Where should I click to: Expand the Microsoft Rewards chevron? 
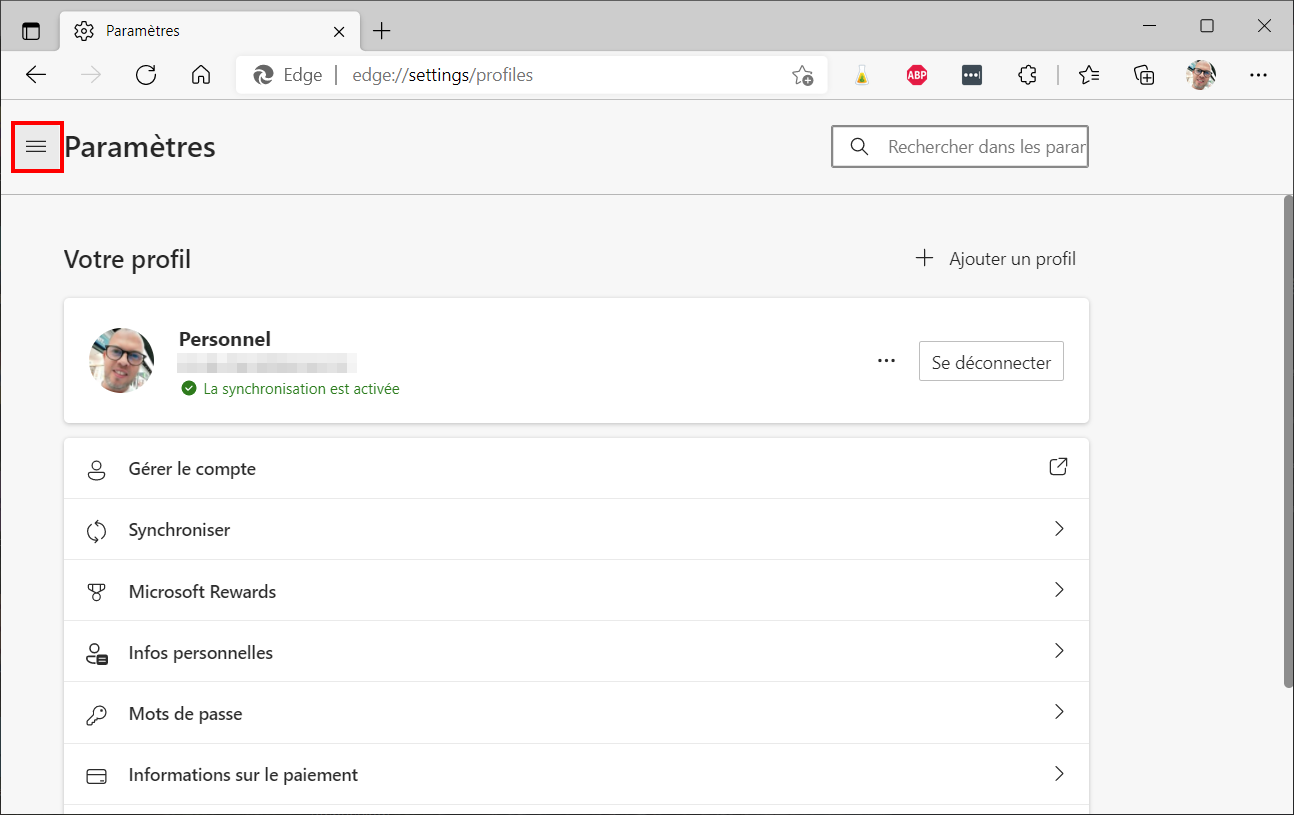(x=1059, y=590)
